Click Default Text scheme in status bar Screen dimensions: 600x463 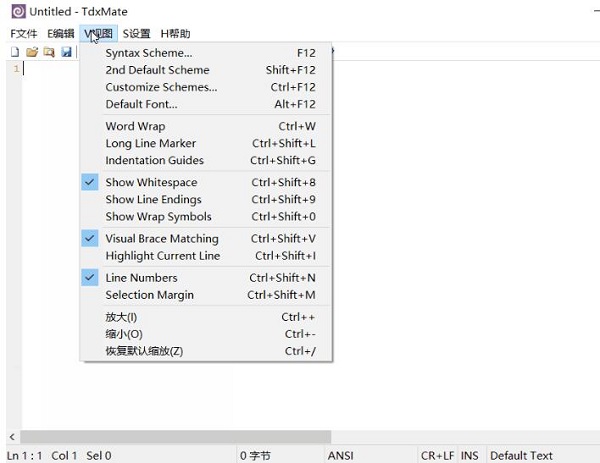click(521, 456)
